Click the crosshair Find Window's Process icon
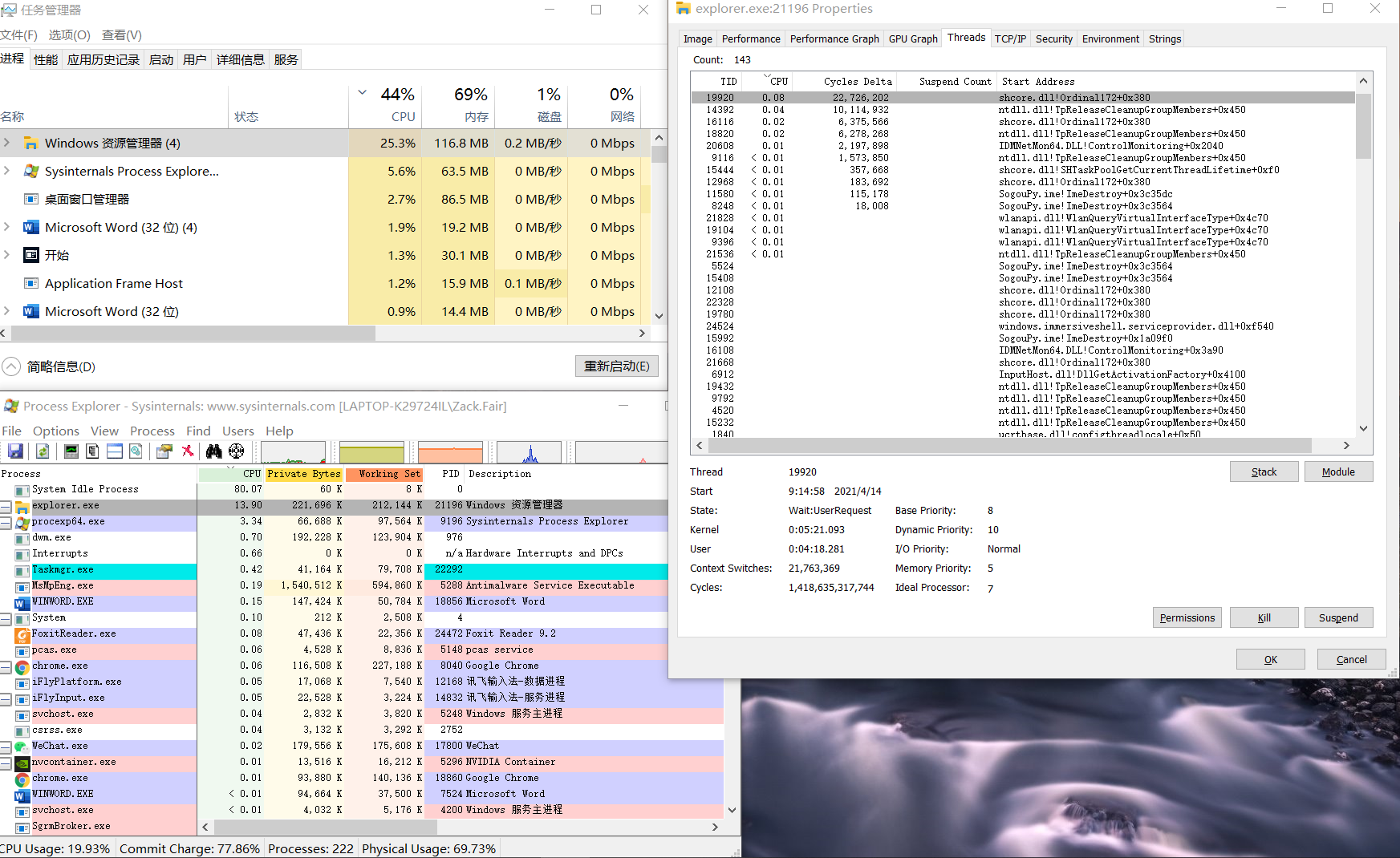Viewport: 1400px width, 858px height. (236, 451)
